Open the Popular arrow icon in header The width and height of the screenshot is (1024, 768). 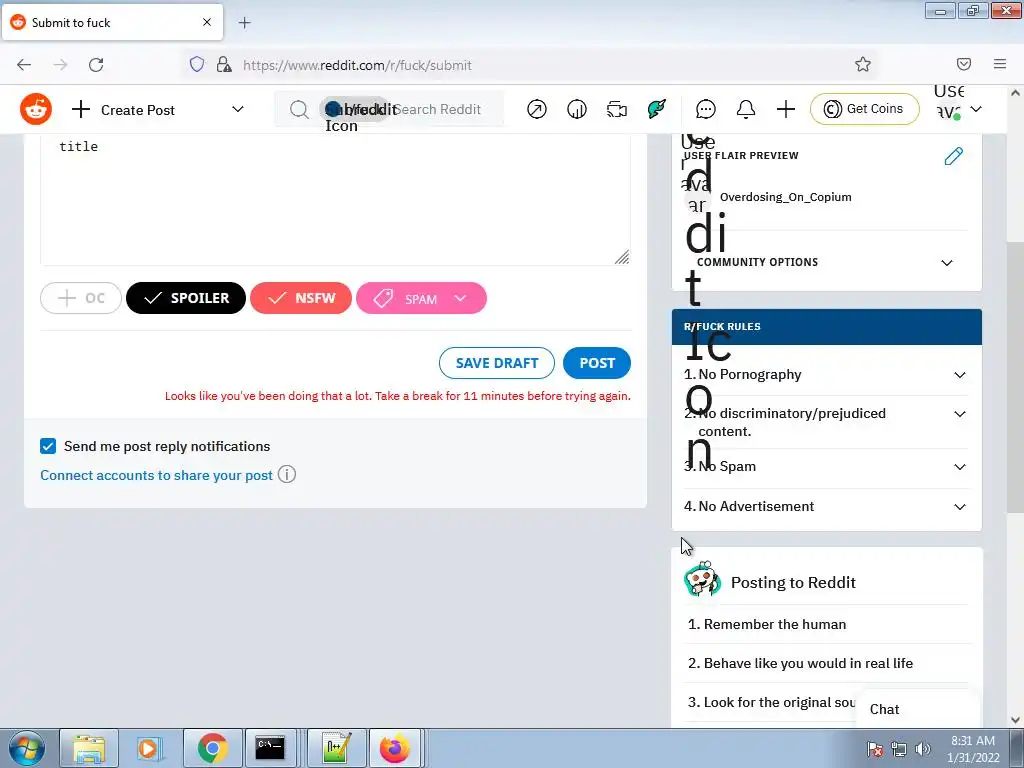(537, 109)
